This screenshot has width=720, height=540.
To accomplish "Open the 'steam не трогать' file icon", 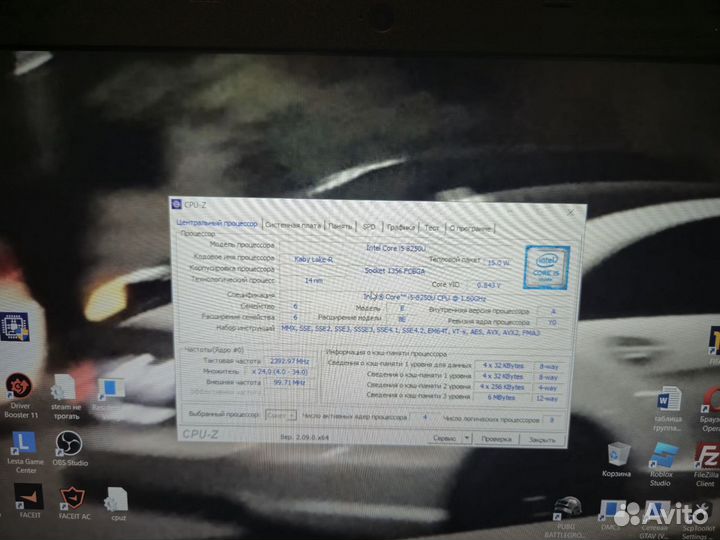I will point(65,397).
